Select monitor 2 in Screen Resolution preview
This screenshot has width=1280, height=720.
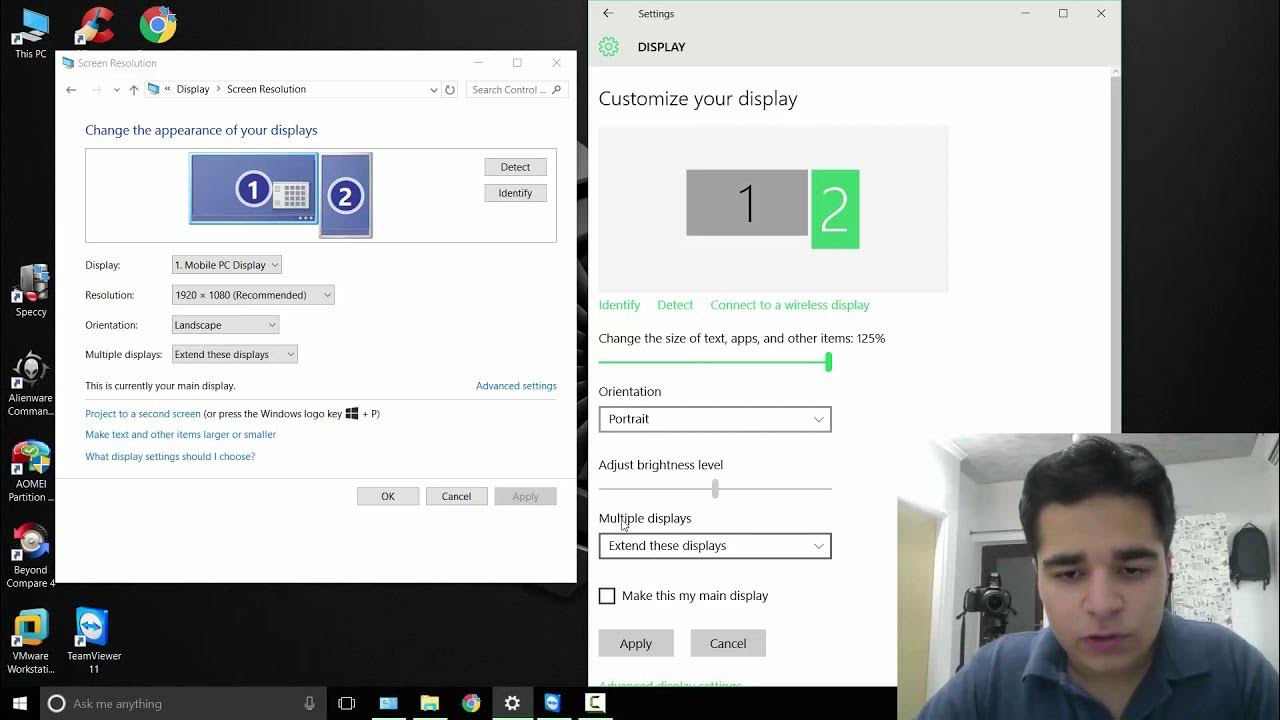coord(346,196)
